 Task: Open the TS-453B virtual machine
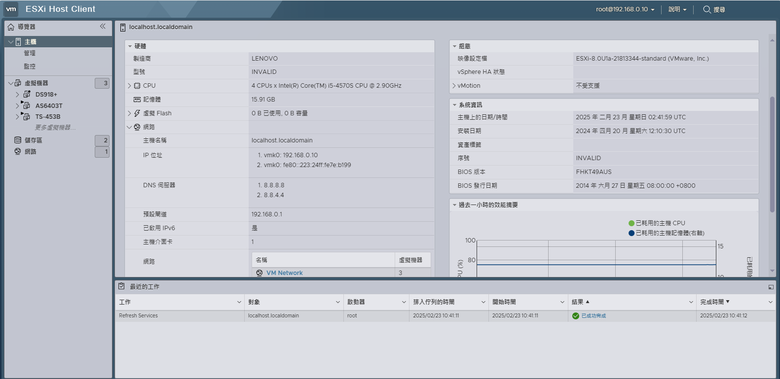coord(48,117)
